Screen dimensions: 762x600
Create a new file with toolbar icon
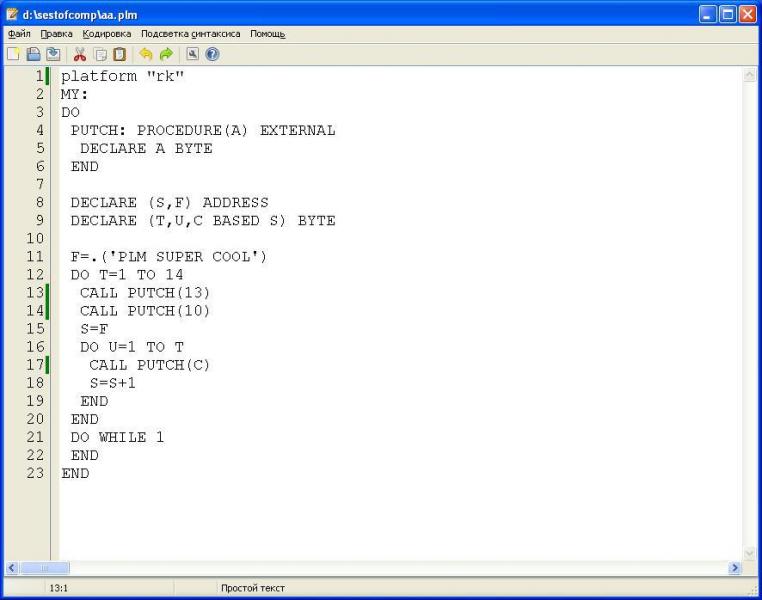tap(13, 54)
